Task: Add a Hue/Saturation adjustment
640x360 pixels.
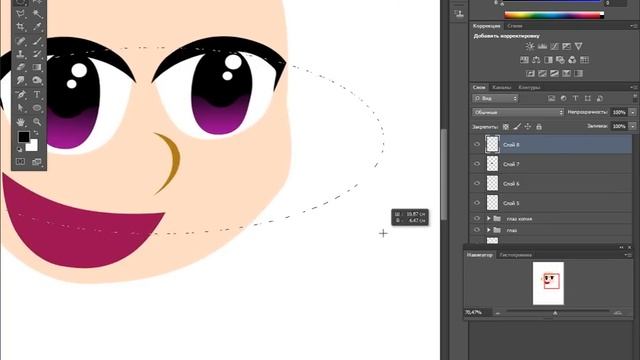Action: (x=524, y=60)
